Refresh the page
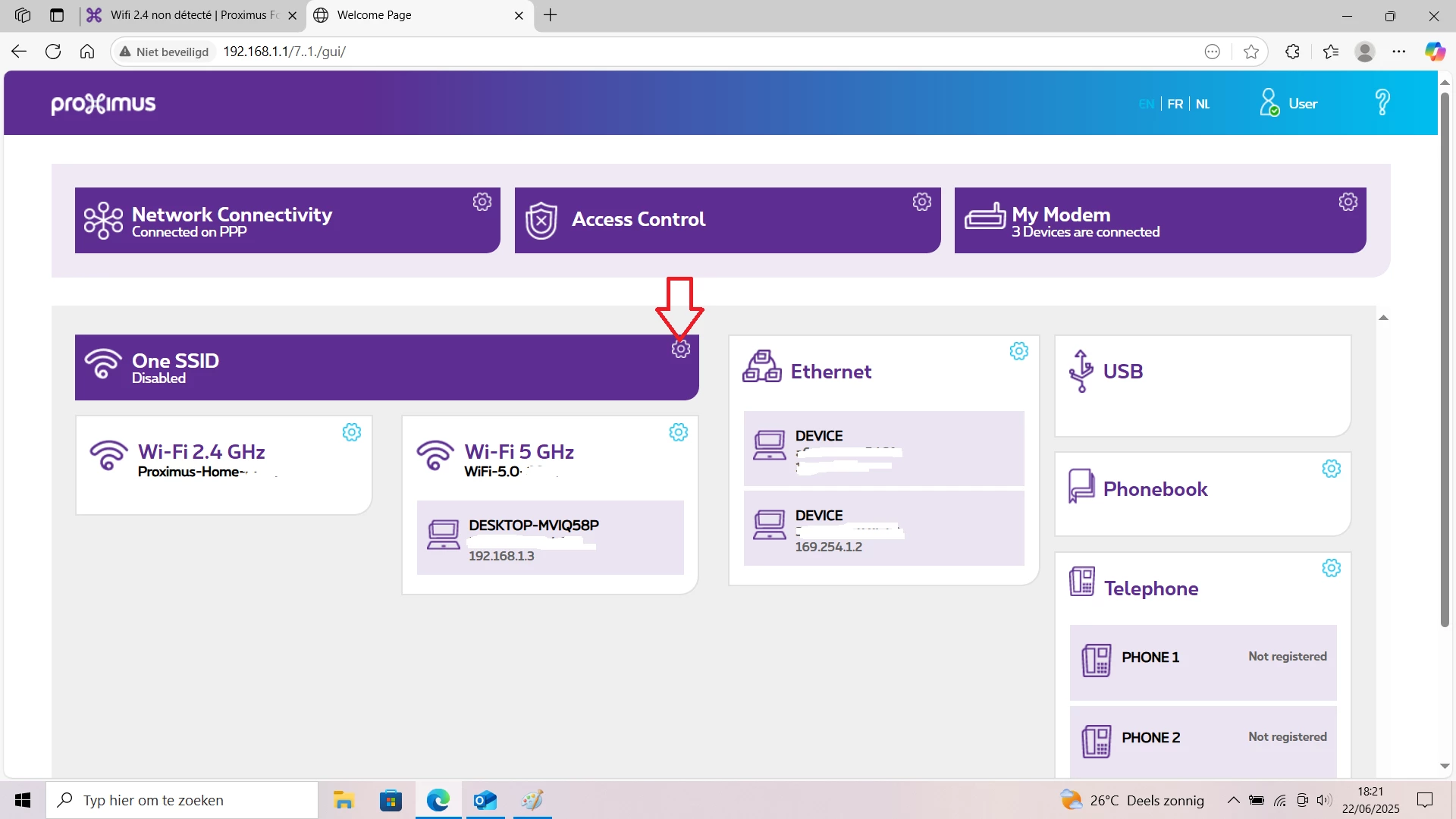Viewport: 1456px width, 819px height. 53,52
